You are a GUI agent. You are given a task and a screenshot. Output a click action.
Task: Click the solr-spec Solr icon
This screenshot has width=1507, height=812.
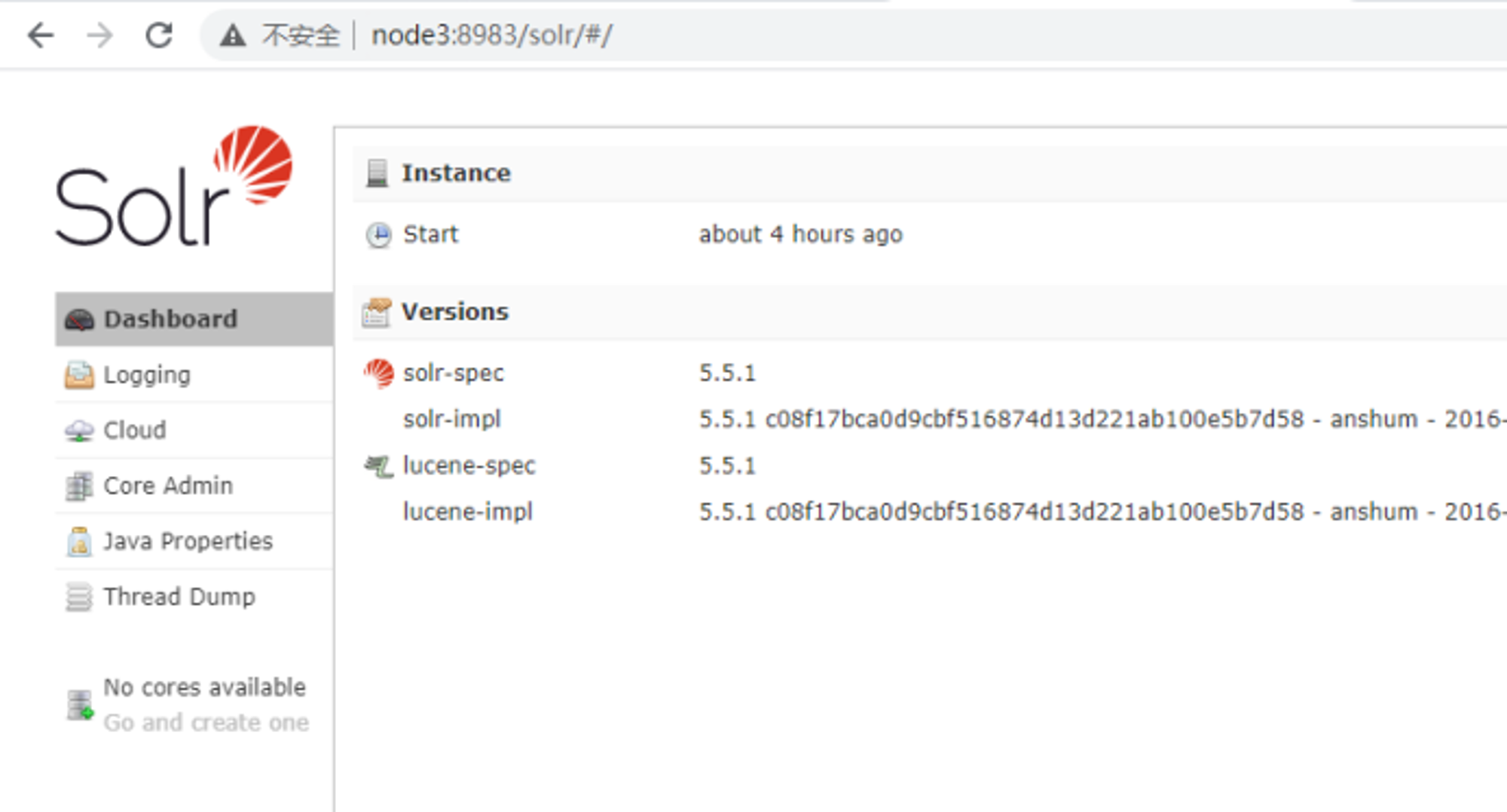pyautogui.click(x=379, y=374)
